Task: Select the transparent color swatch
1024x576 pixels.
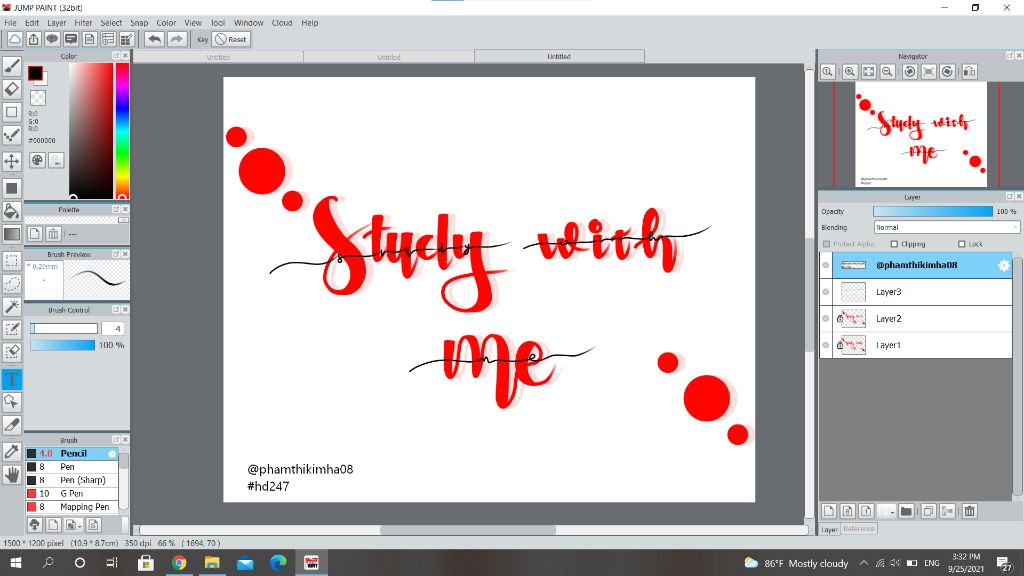Action: coord(38,98)
